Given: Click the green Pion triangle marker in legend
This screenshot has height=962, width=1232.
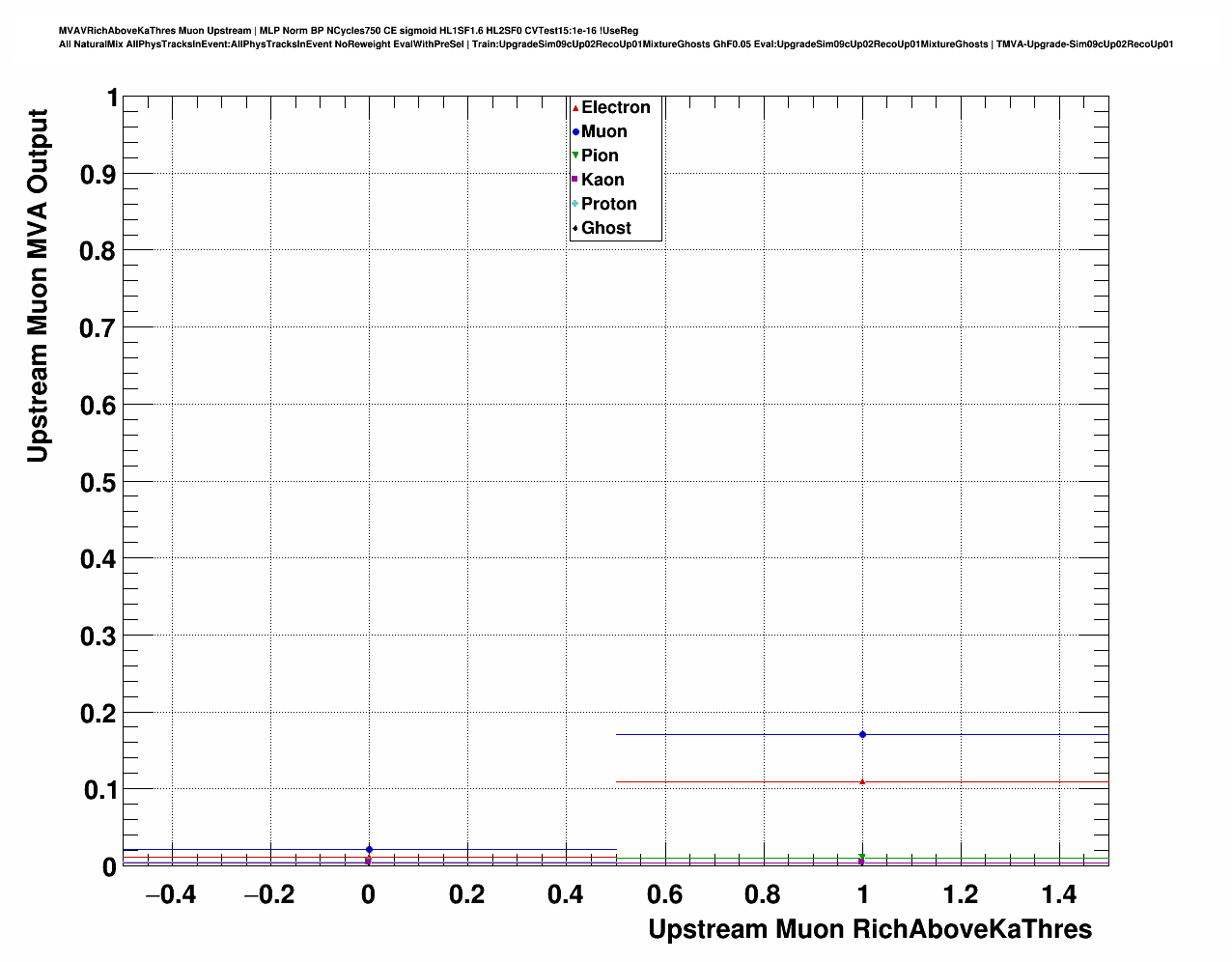Looking at the screenshot, I should [x=575, y=156].
